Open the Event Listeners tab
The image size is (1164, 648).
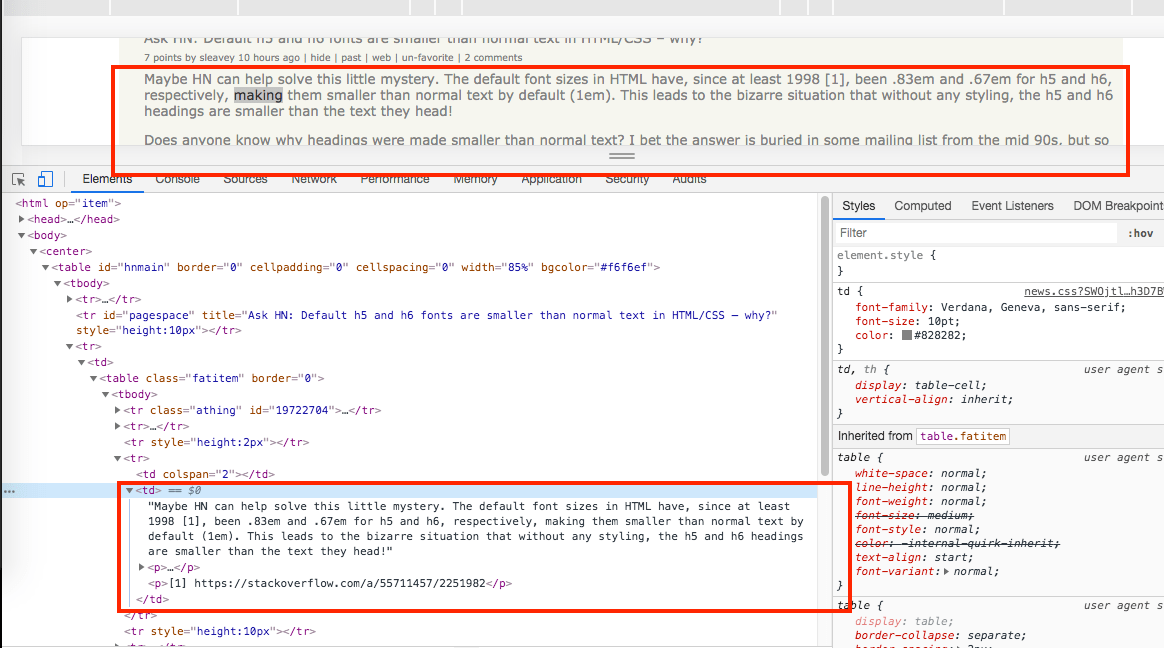pos(1011,206)
